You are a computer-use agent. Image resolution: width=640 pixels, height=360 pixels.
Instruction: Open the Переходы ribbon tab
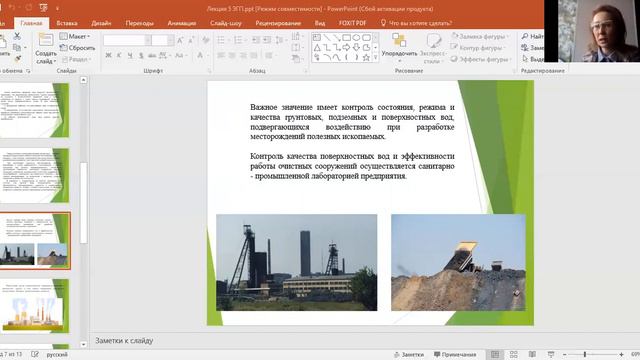point(140,23)
